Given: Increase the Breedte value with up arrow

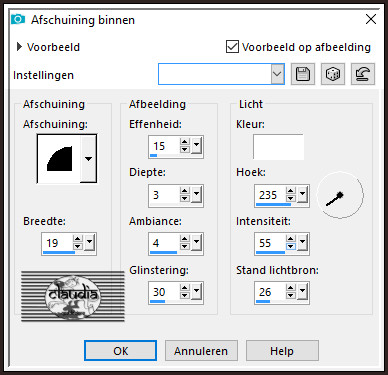Looking at the screenshot, I should (x=78, y=239).
